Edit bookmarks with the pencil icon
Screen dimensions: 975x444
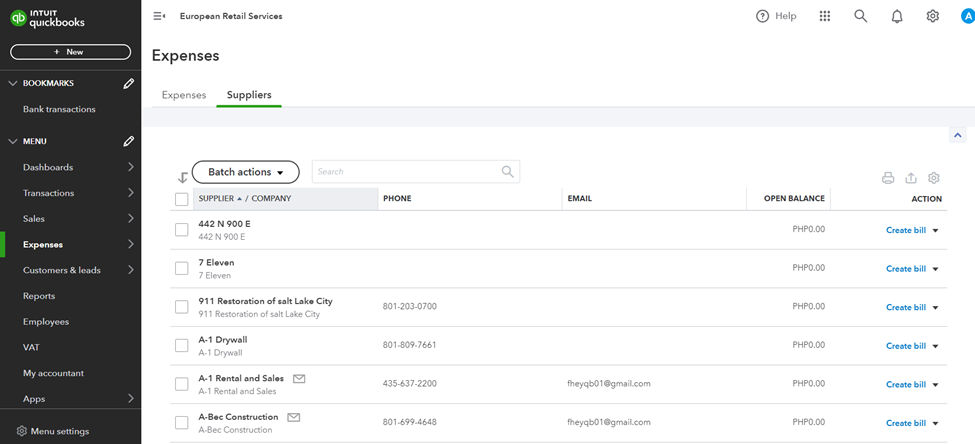click(x=129, y=84)
